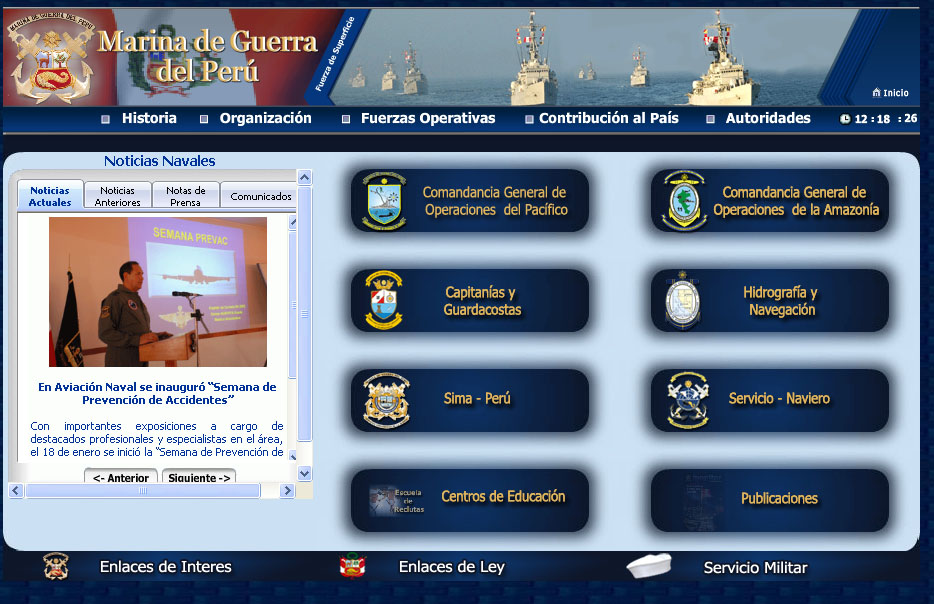Click the inner news article scrollbar thumb
The height and width of the screenshot is (604, 934).
tap(292, 305)
